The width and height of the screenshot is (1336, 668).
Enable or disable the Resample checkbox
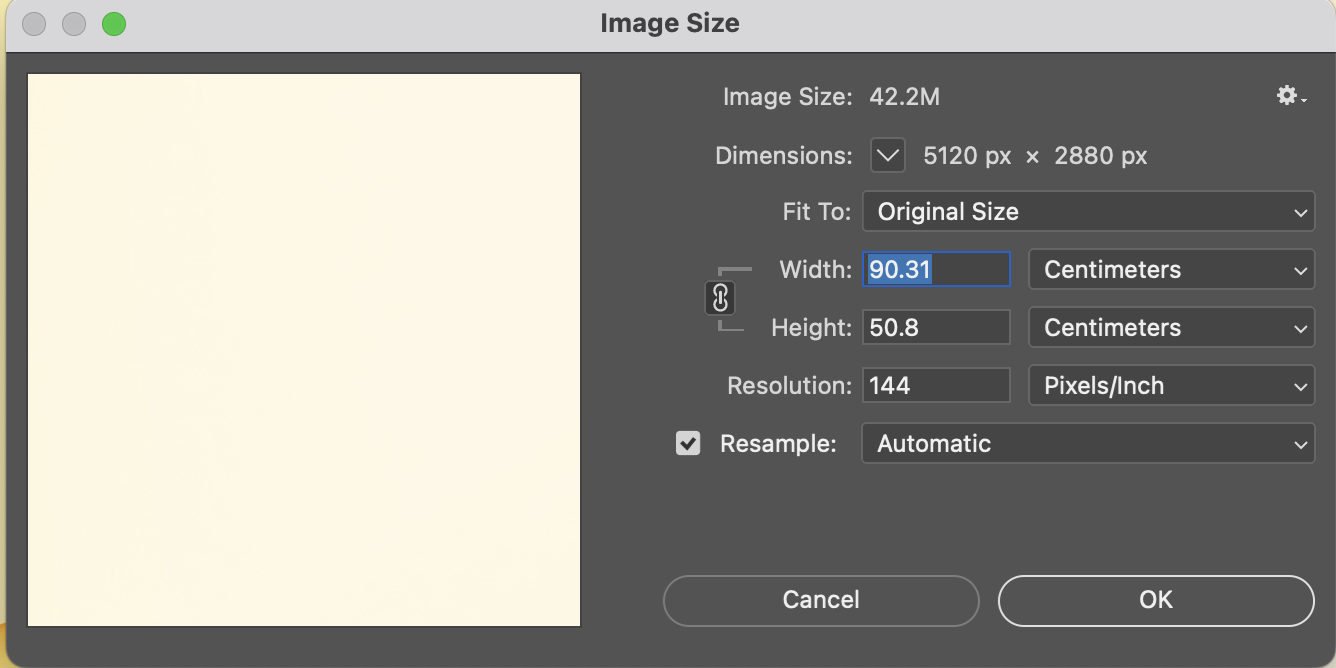688,443
